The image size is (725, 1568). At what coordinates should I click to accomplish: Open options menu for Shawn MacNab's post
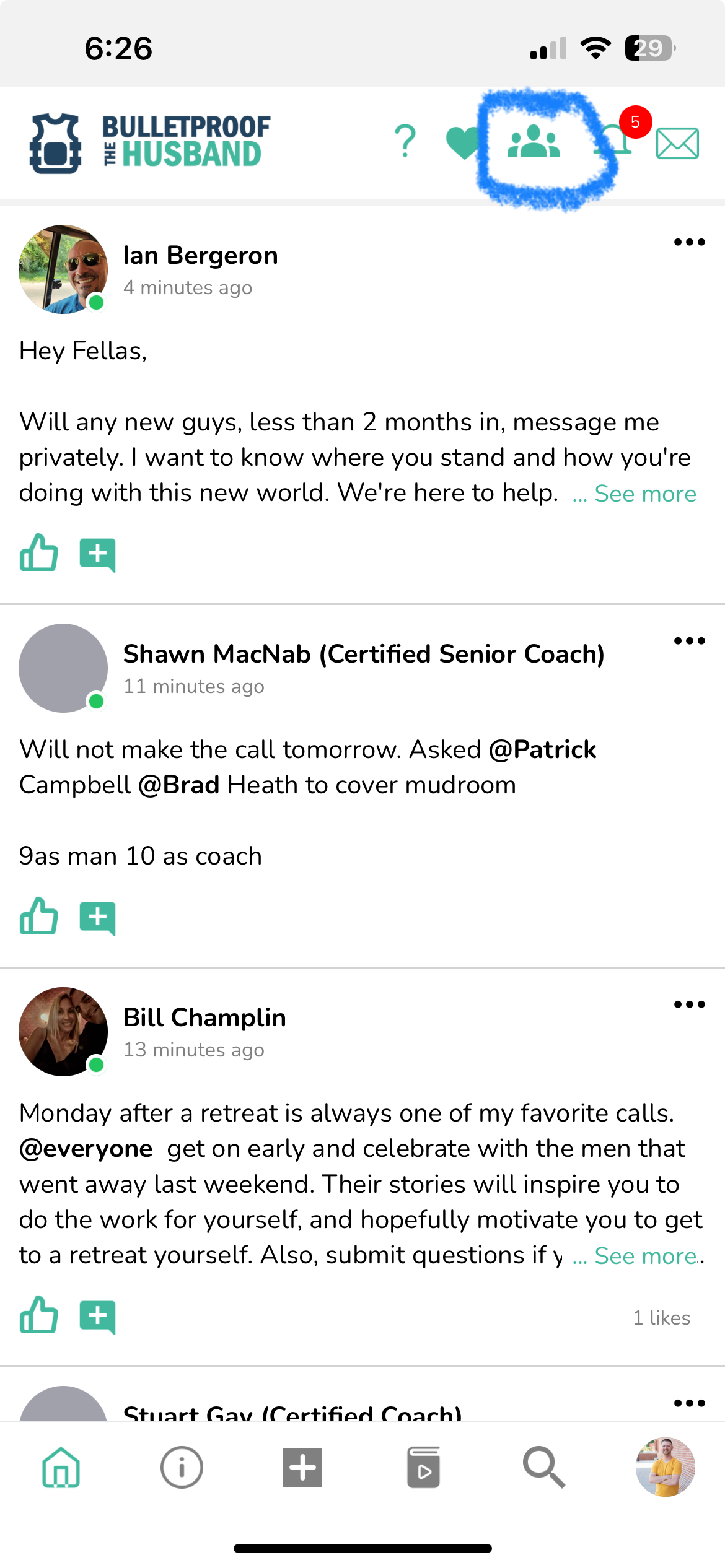(689, 641)
